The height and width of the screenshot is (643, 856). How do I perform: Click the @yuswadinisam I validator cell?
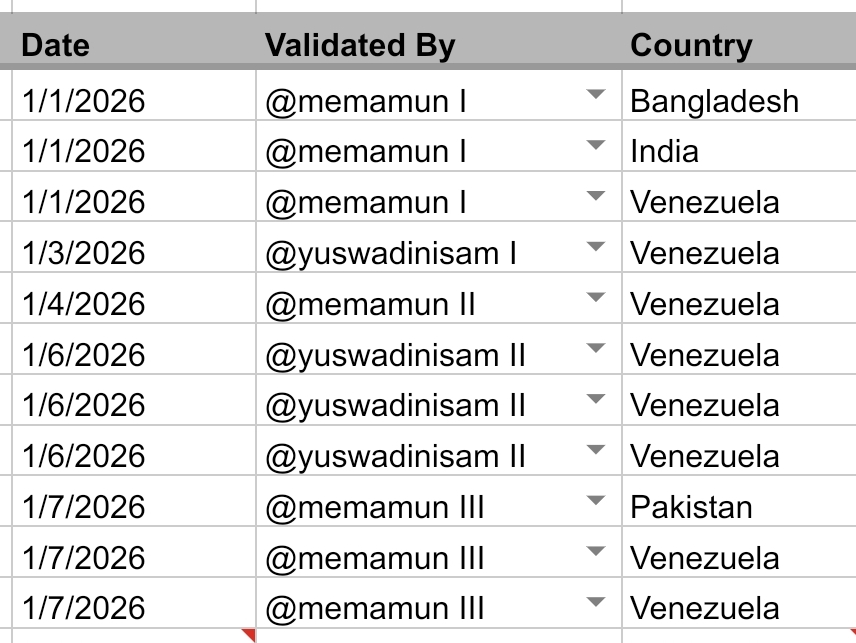click(x=439, y=247)
